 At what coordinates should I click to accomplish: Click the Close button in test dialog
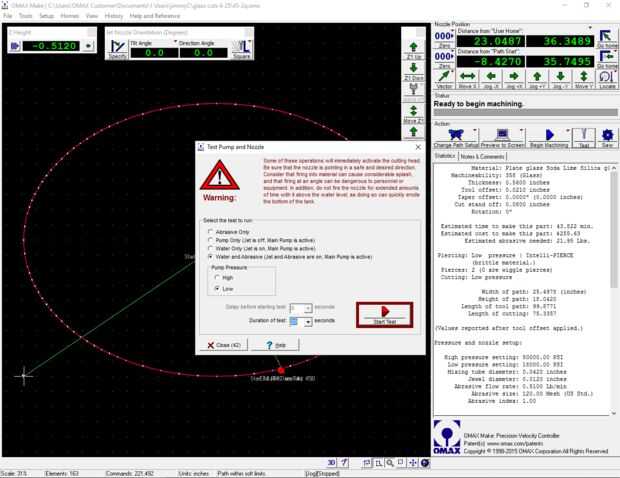[224, 345]
